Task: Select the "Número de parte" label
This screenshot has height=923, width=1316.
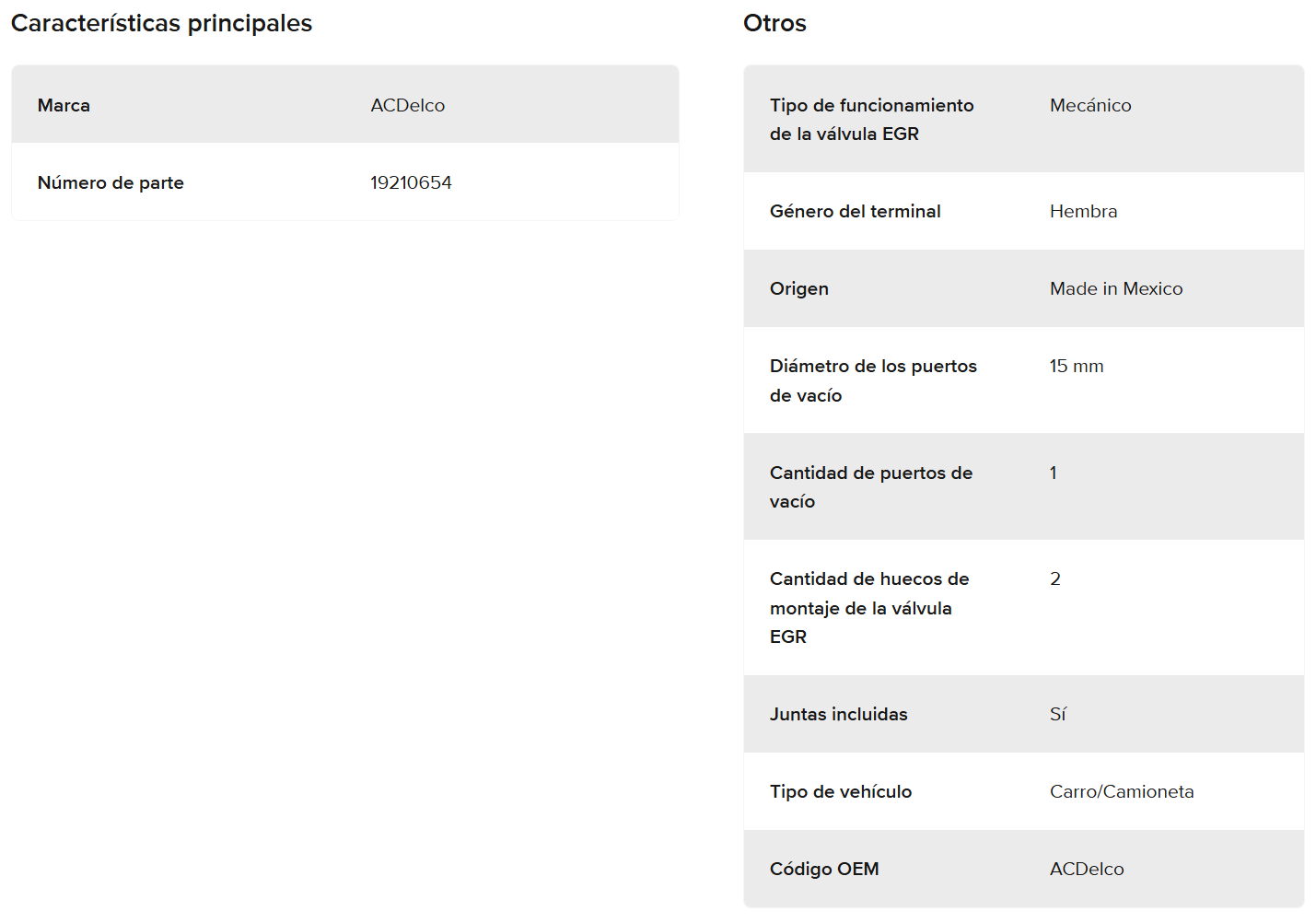Action: 111,182
